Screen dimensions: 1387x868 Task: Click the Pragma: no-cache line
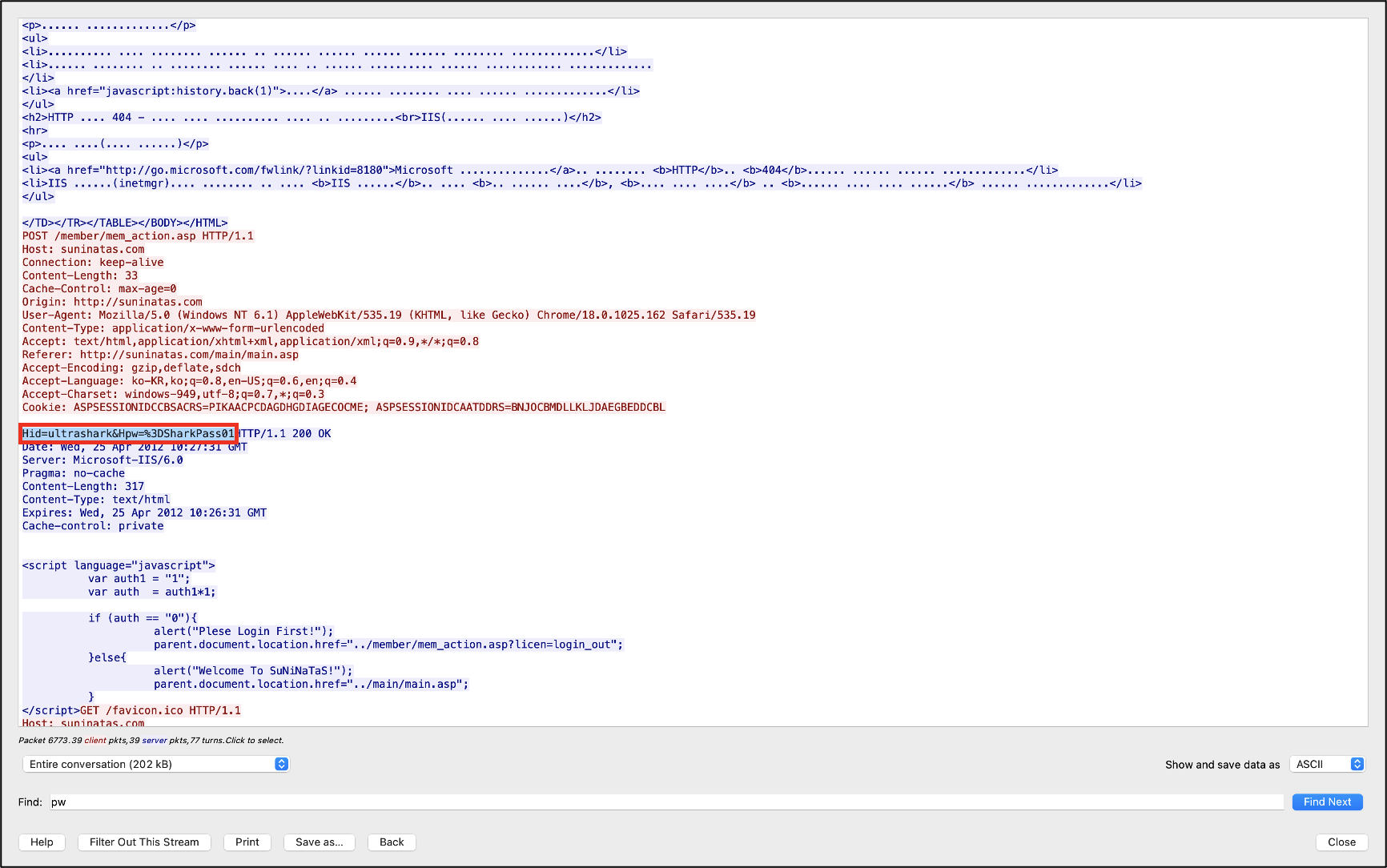[74, 473]
